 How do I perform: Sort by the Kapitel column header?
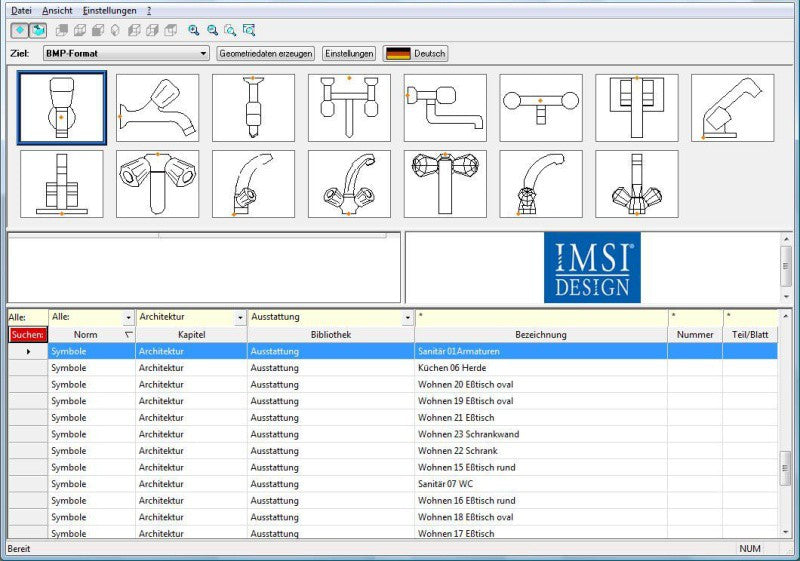[192, 335]
